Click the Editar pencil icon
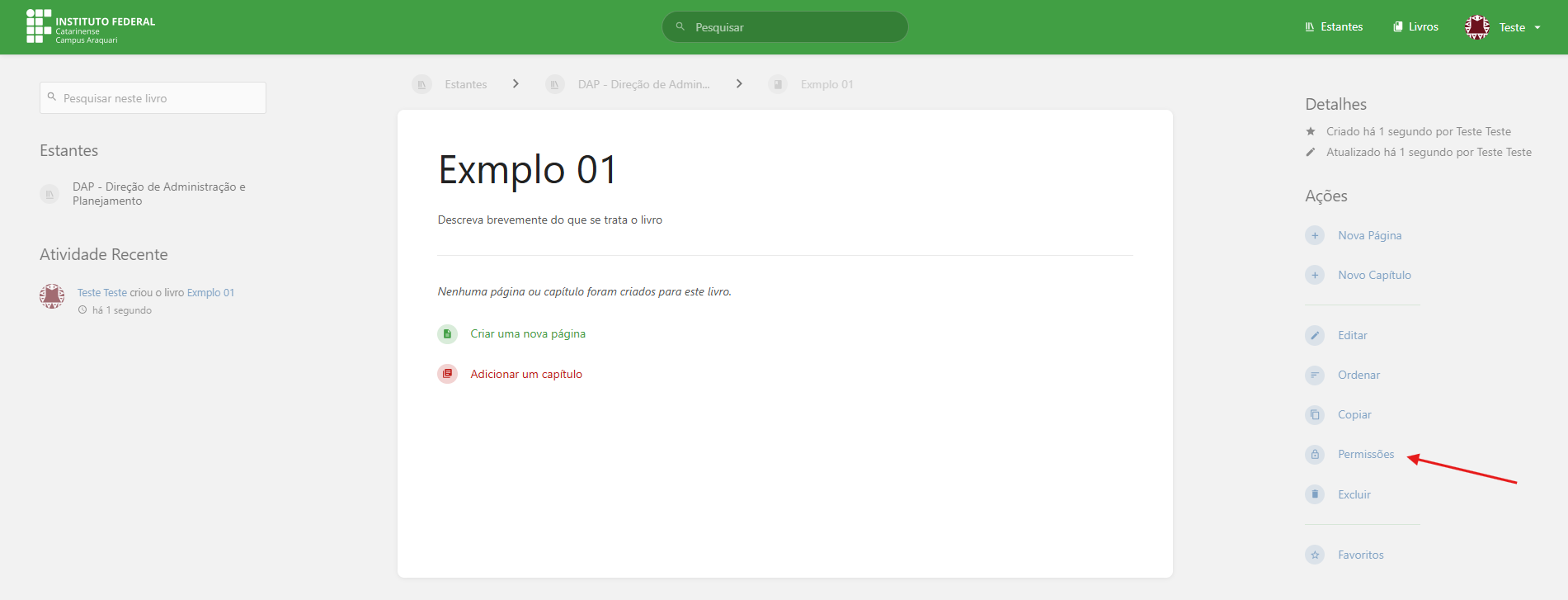The image size is (1568, 600). tap(1315, 335)
